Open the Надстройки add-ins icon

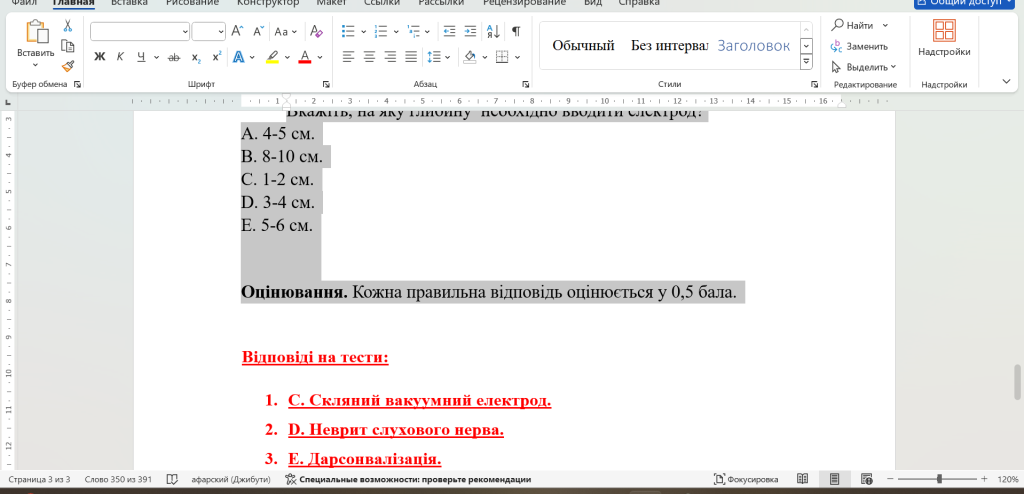[944, 31]
